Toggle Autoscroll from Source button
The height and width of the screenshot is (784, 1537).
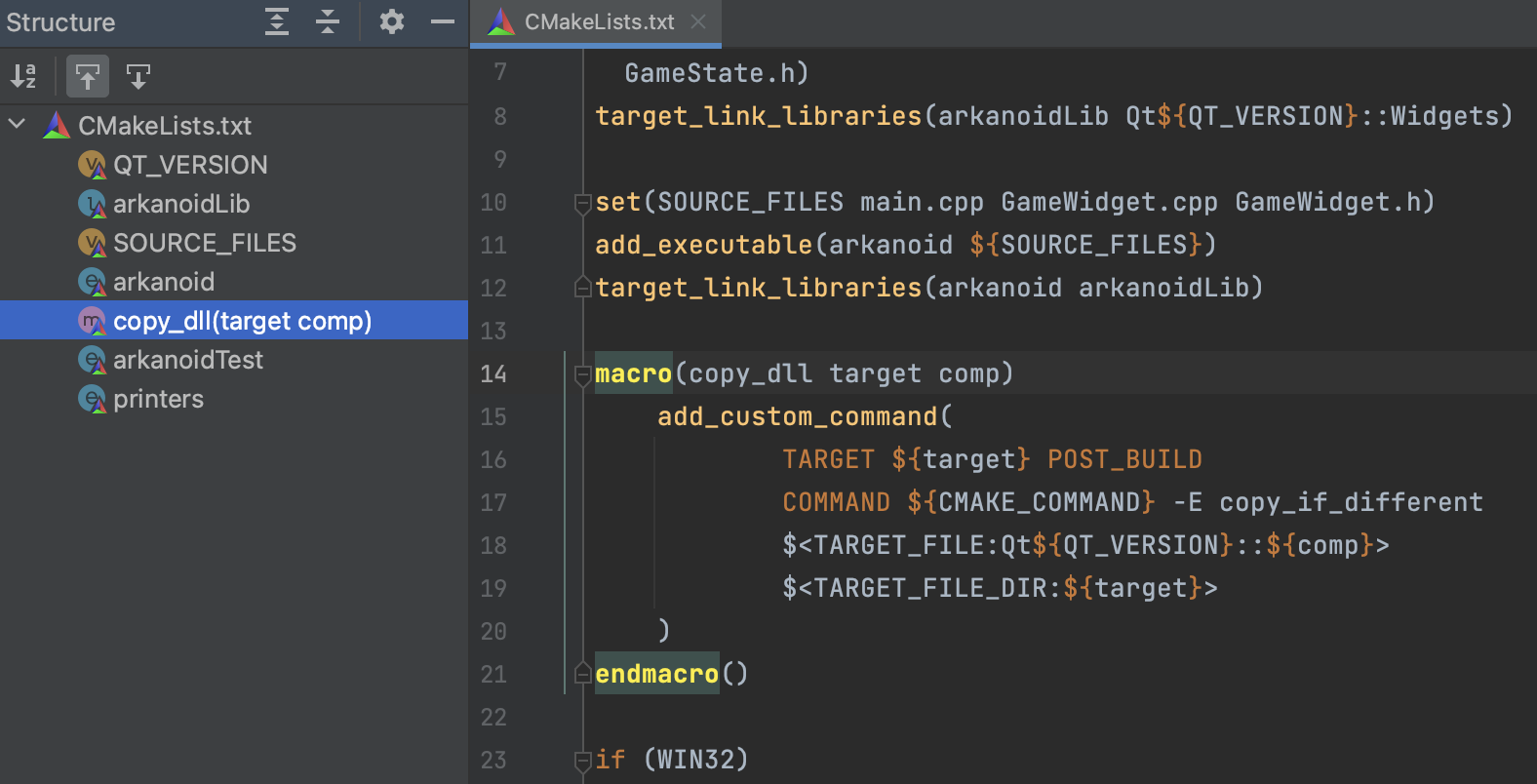pyautogui.click(x=138, y=76)
